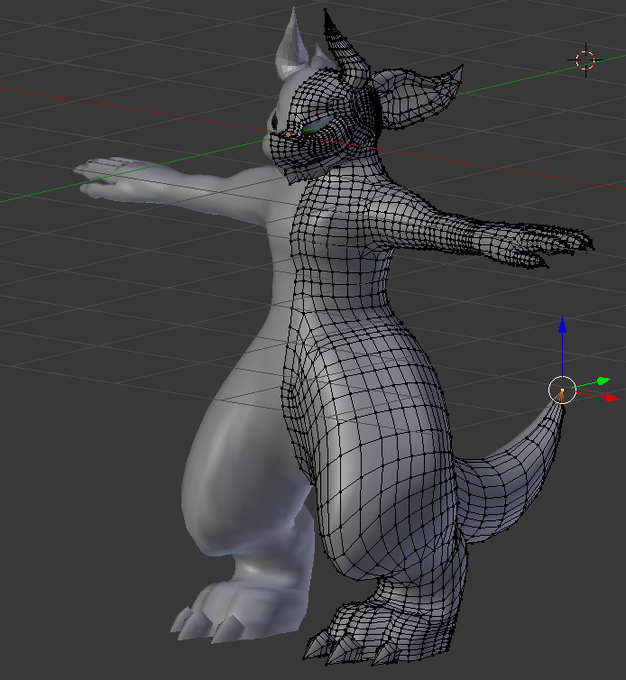
Task: Click the red X-axis arrow of the gizmo
Action: pos(612,397)
